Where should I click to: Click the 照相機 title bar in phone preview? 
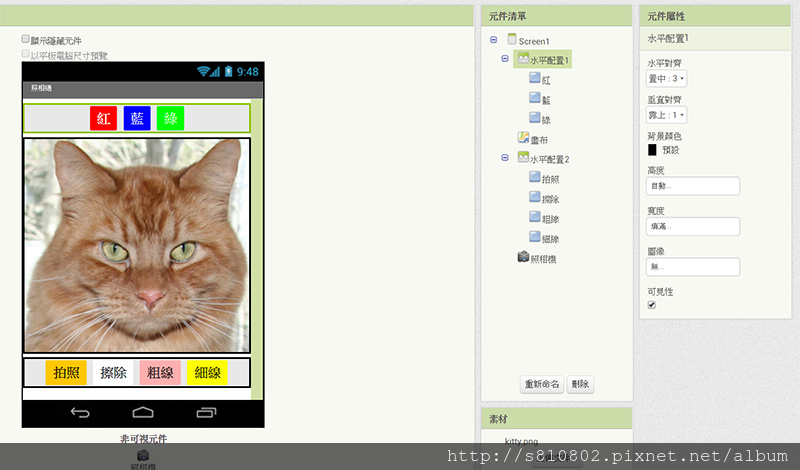click(x=143, y=89)
